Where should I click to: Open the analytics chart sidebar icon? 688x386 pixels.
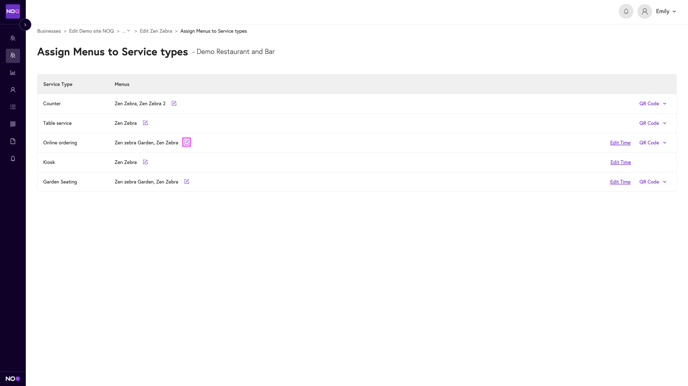(13, 72)
